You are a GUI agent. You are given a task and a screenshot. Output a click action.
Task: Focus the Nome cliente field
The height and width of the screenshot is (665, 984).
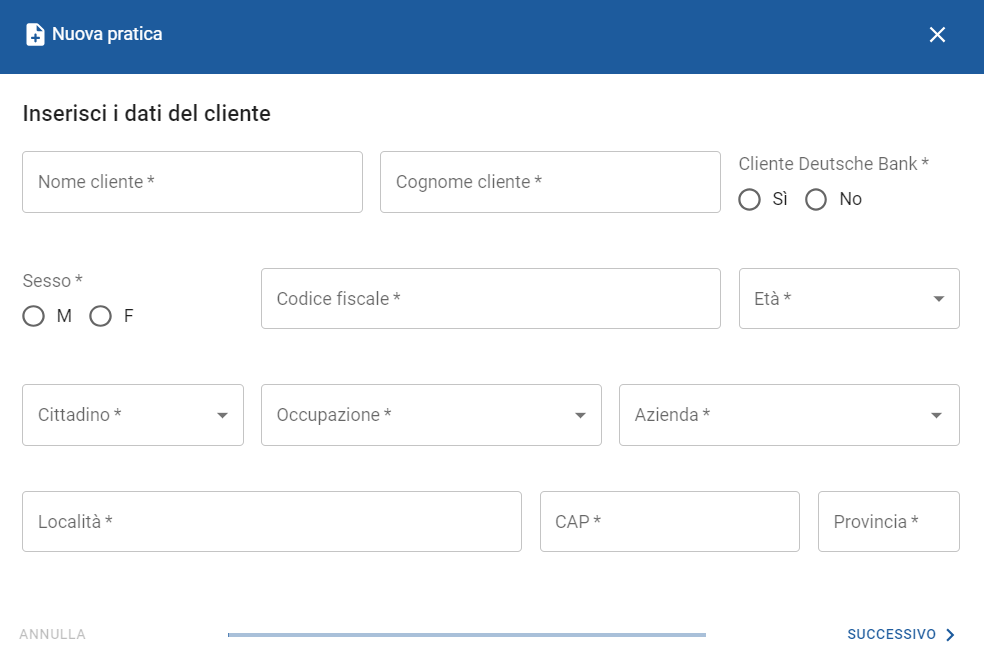pyautogui.click(x=192, y=182)
